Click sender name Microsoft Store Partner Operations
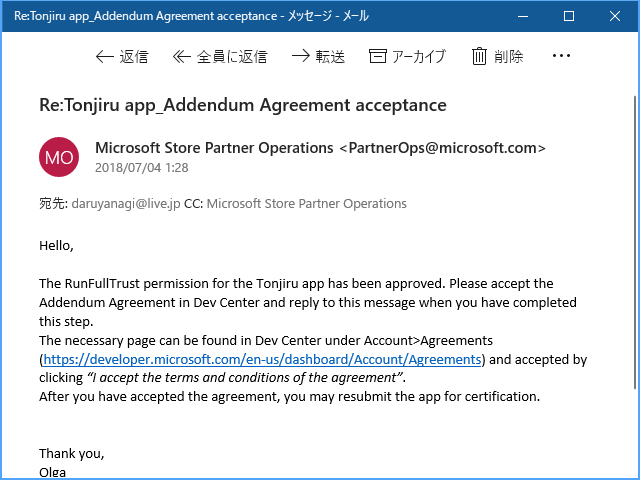This screenshot has width=640, height=480. click(214, 148)
